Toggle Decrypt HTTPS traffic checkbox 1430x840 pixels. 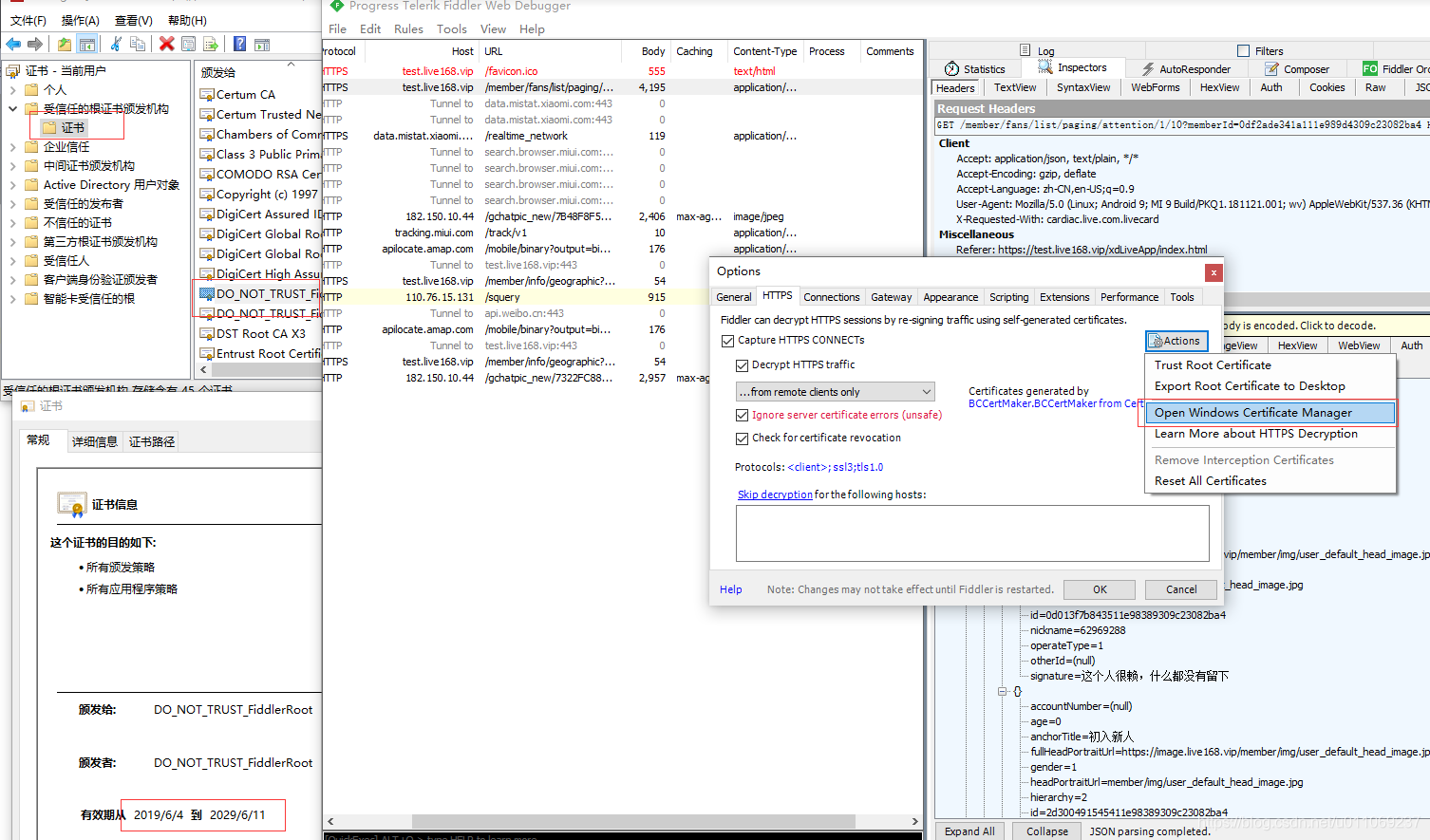[742, 364]
